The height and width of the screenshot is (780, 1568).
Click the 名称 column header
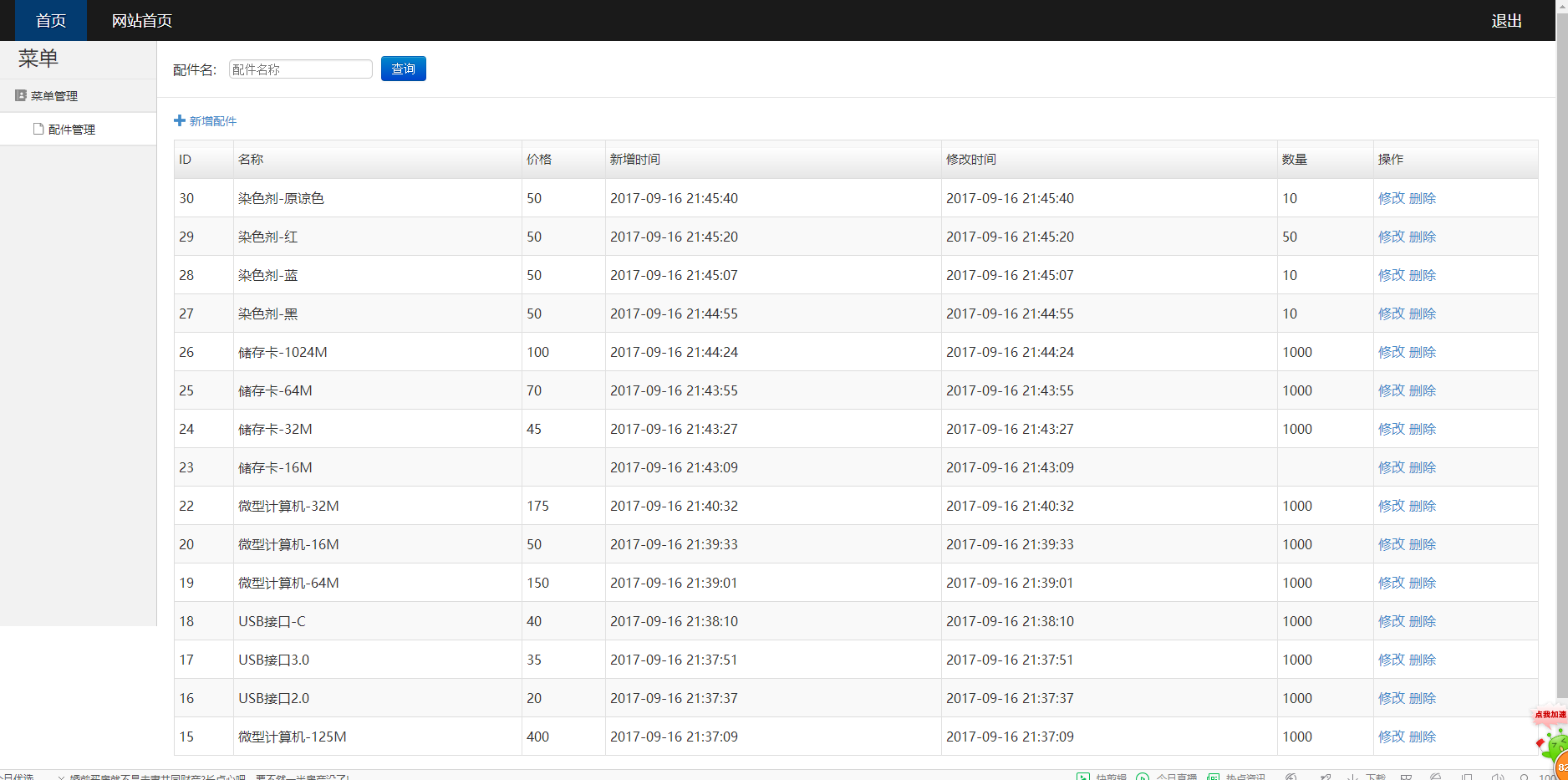(x=378, y=160)
